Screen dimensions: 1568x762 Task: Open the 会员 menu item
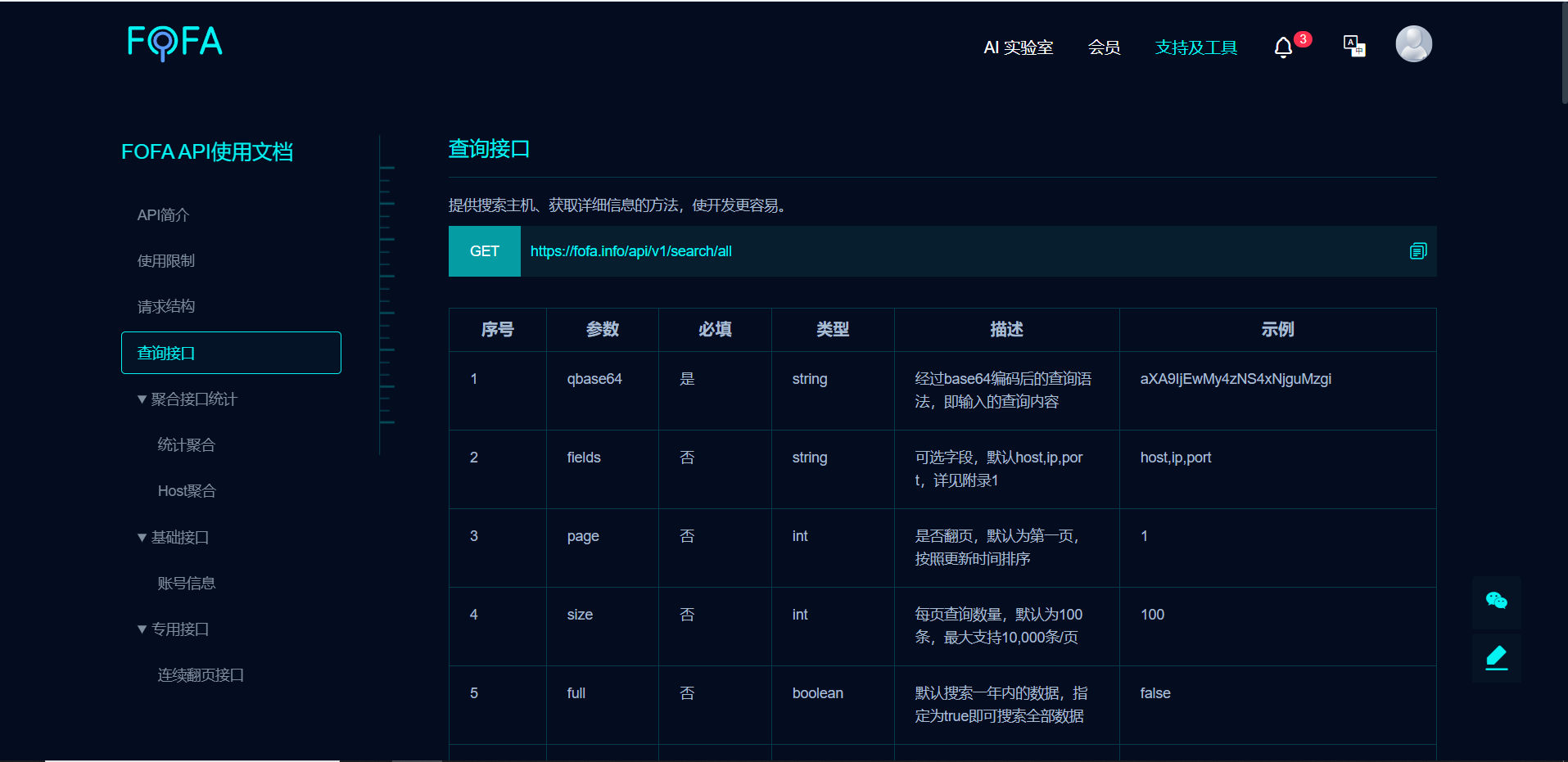(x=1104, y=47)
